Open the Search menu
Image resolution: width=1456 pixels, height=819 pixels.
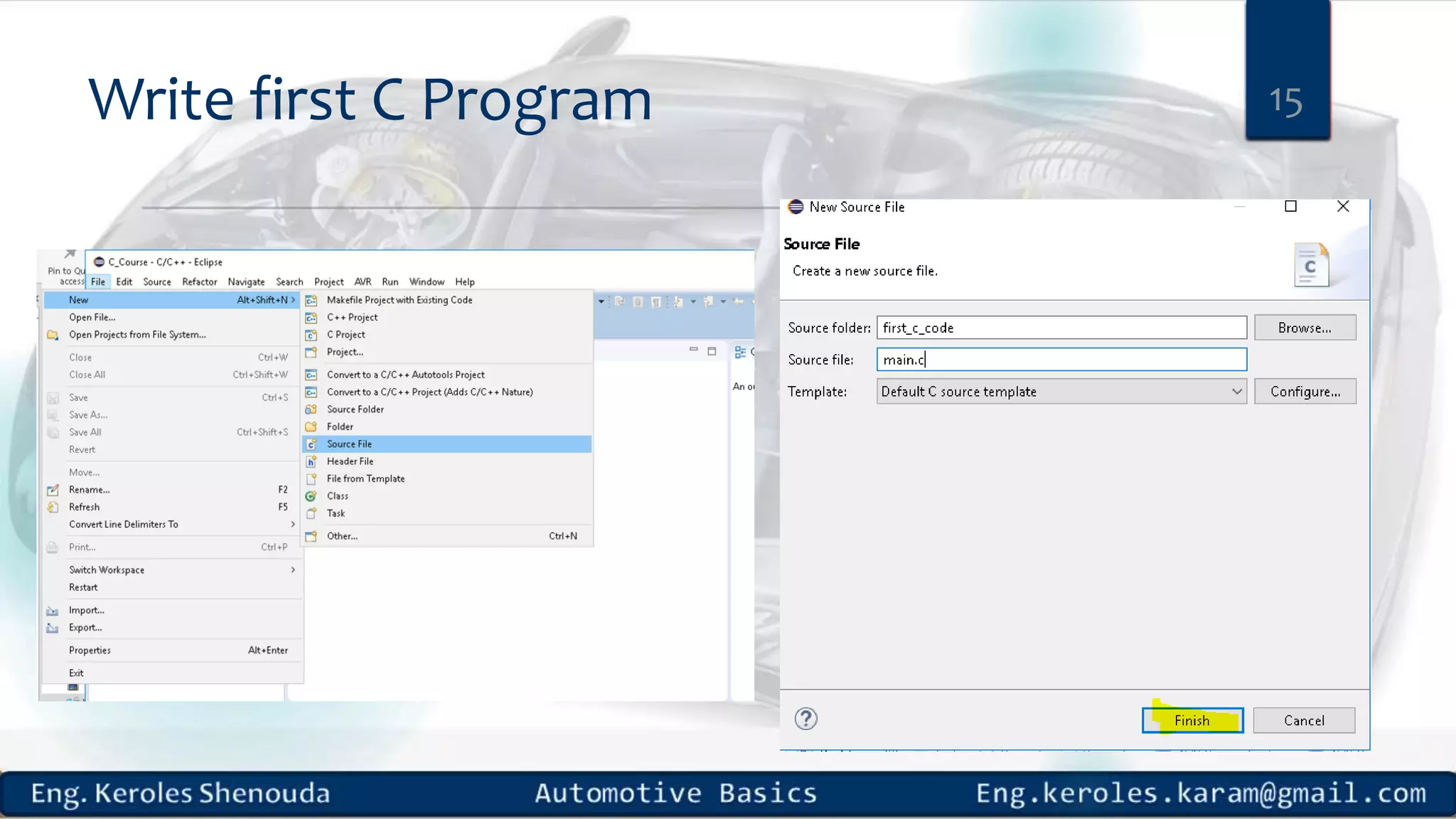[289, 282]
